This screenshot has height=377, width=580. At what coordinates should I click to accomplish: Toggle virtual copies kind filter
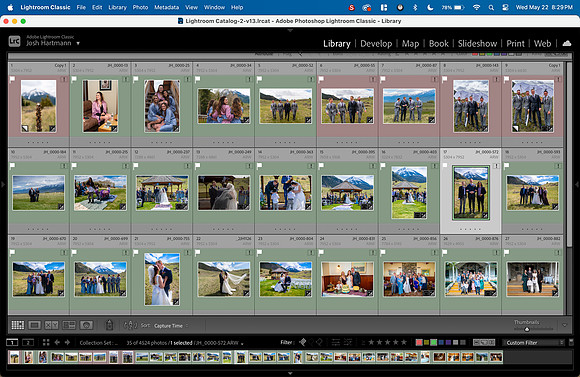(484, 343)
